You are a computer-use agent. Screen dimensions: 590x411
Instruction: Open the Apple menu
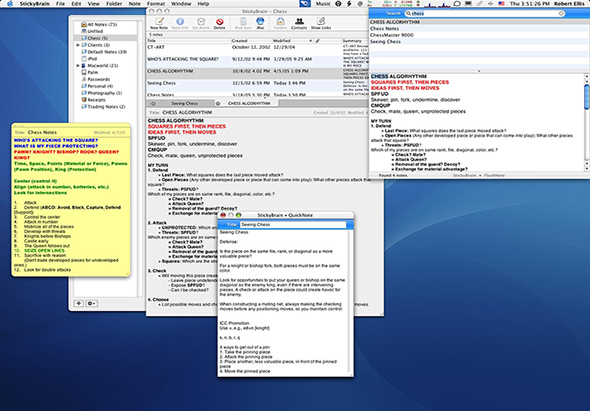pos(10,4)
